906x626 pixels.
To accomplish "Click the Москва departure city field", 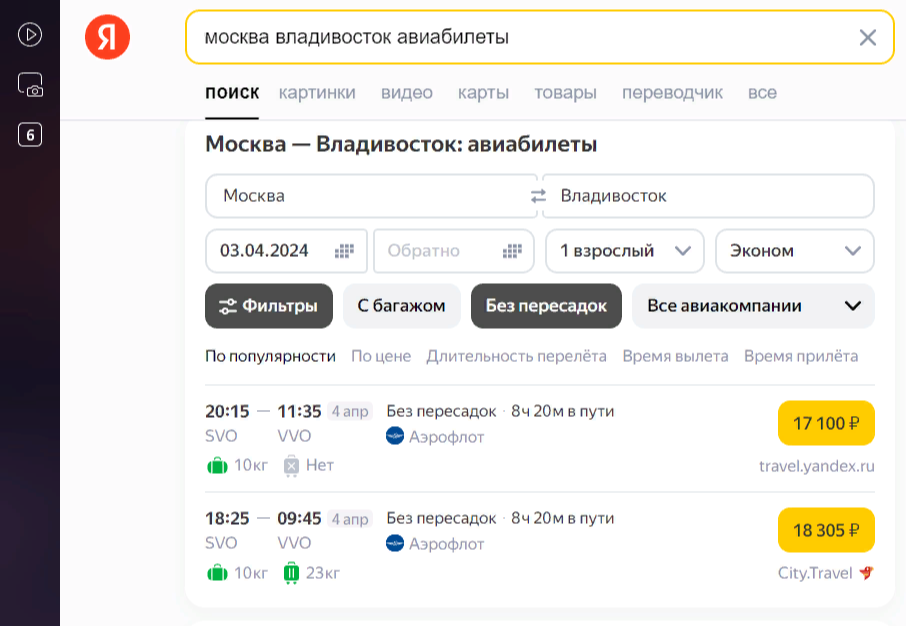I will [x=372, y=196].
